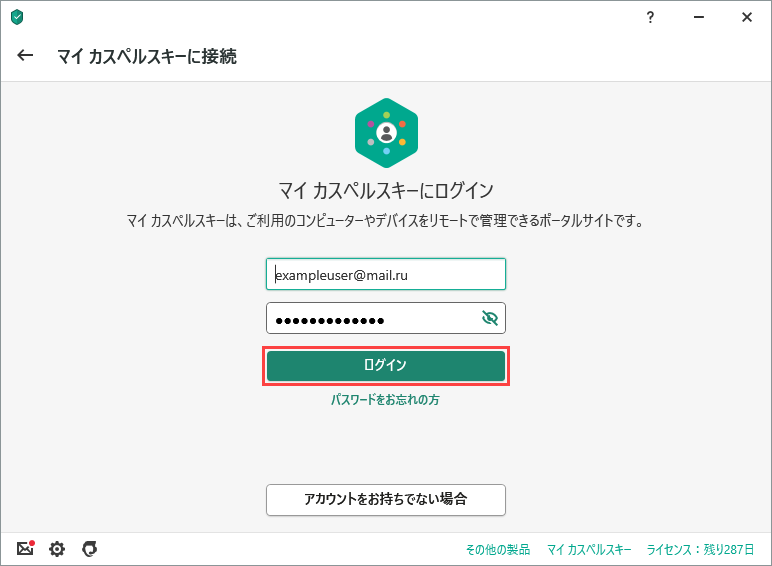Open the パスワードをお忘れの方 link
The width and height of the screenshot is (772, 566).
pyautogui.click(x=385, y=400)
